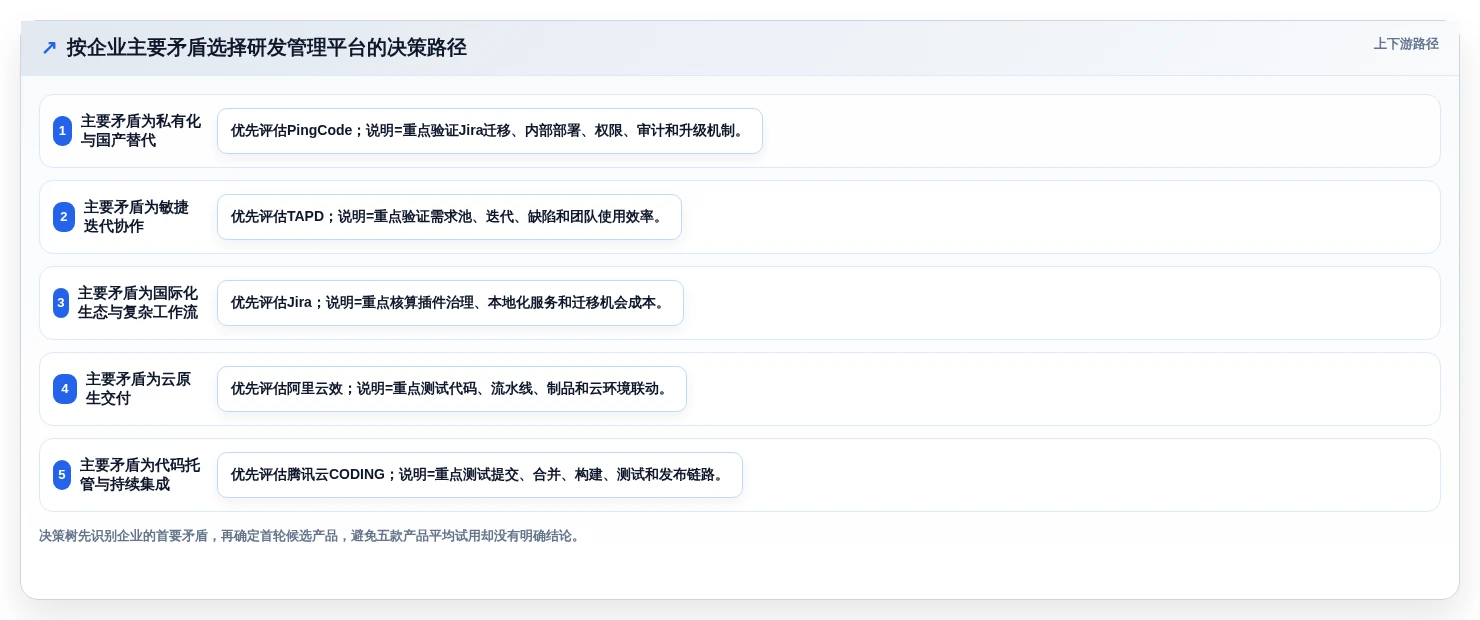The width and height of the screenshot is (1480, 620).
Task: Select label 主要矛盾为云原生交付
Action: (x=138, y=389)
